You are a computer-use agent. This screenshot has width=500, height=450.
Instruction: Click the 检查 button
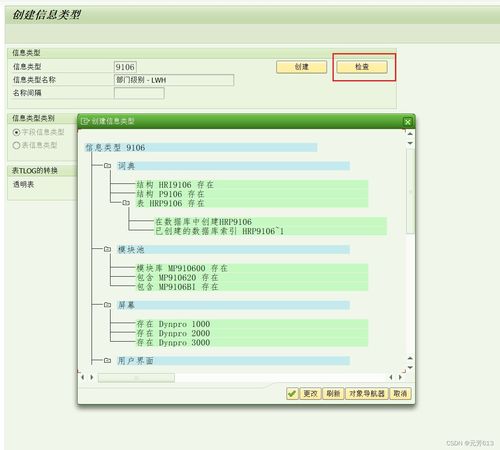pyautogui.click(x=362, y=67)
